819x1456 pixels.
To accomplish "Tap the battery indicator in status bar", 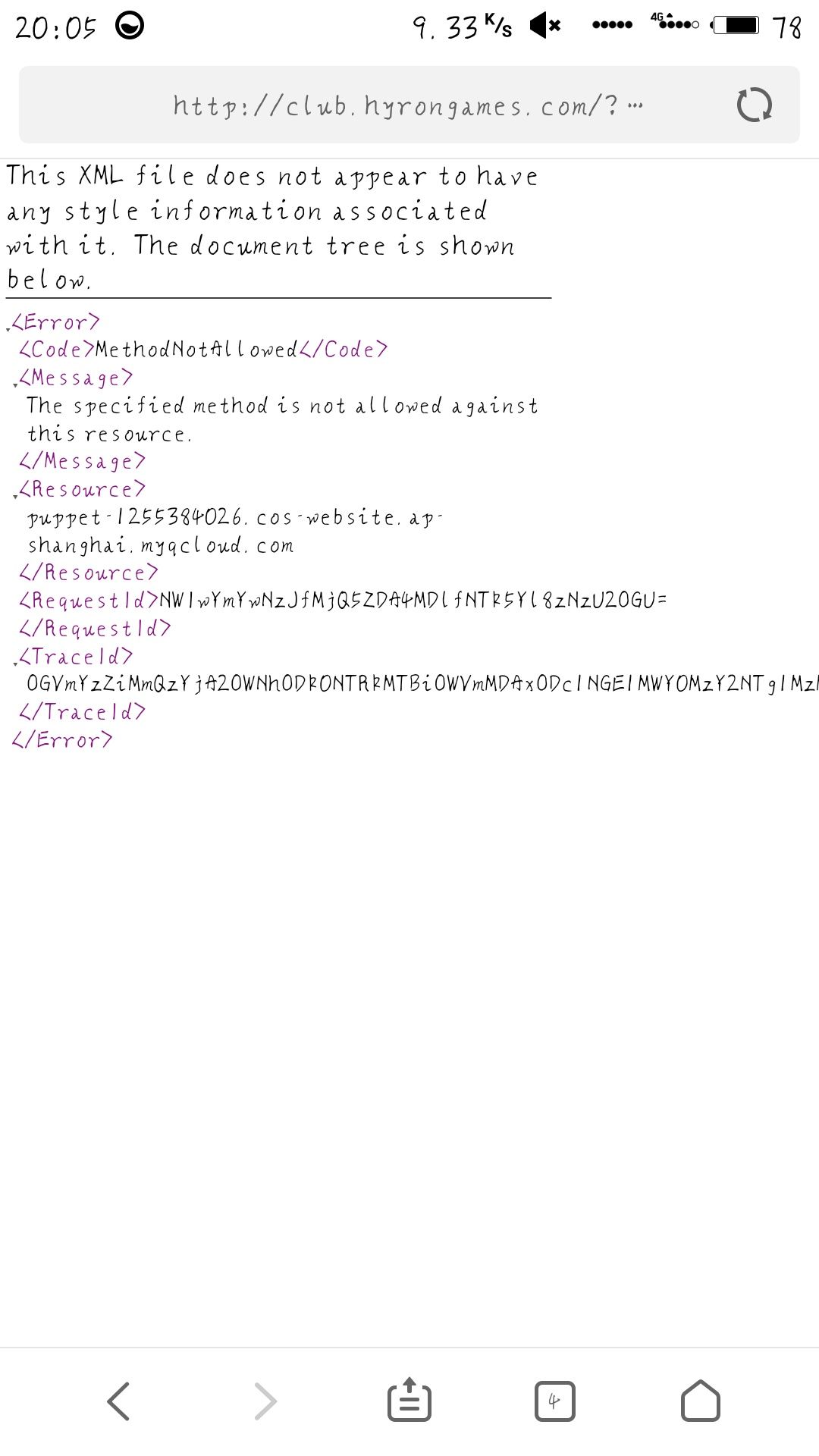I will [x=735, y=26].
